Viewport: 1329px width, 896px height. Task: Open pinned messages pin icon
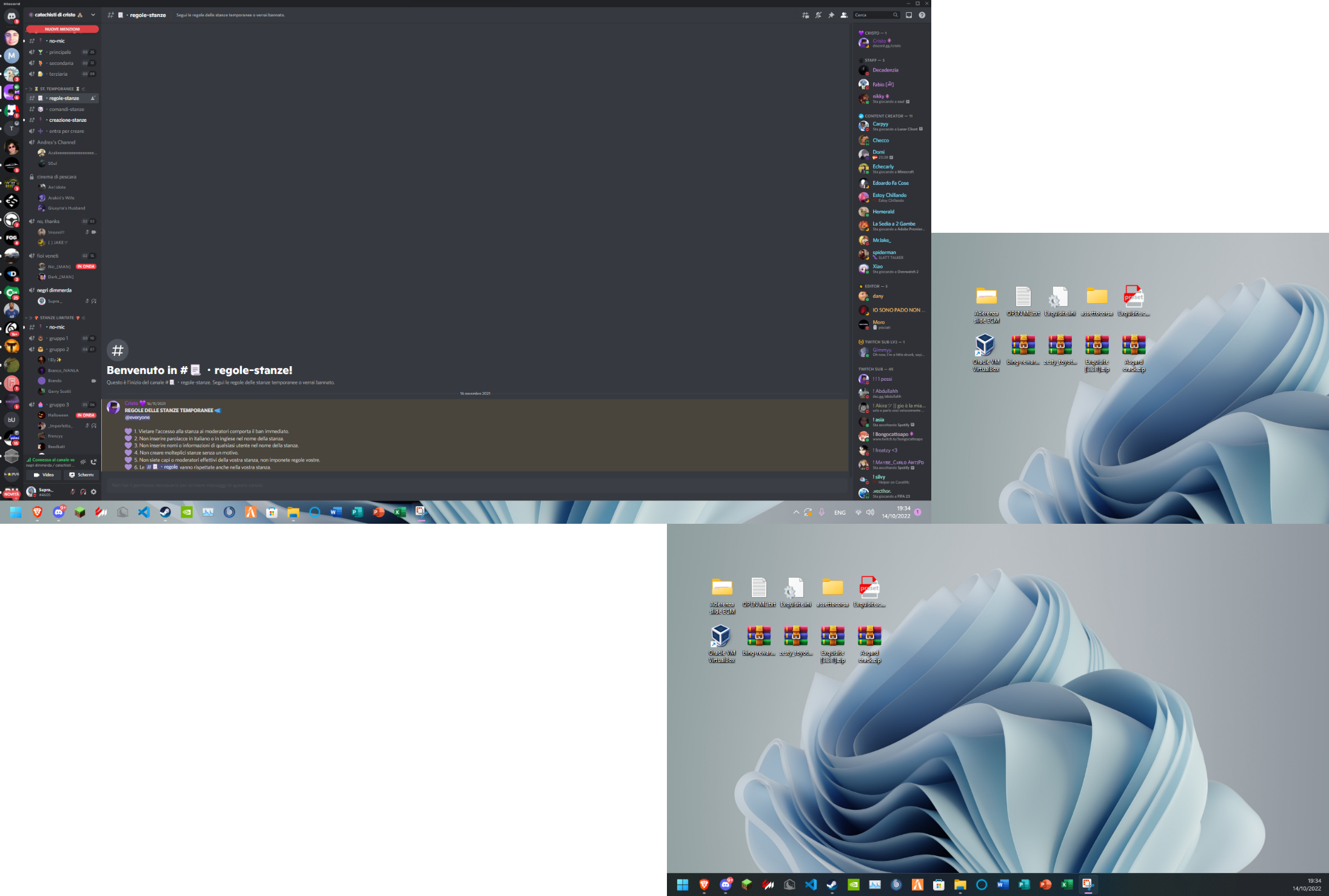[x=831, y=15]
